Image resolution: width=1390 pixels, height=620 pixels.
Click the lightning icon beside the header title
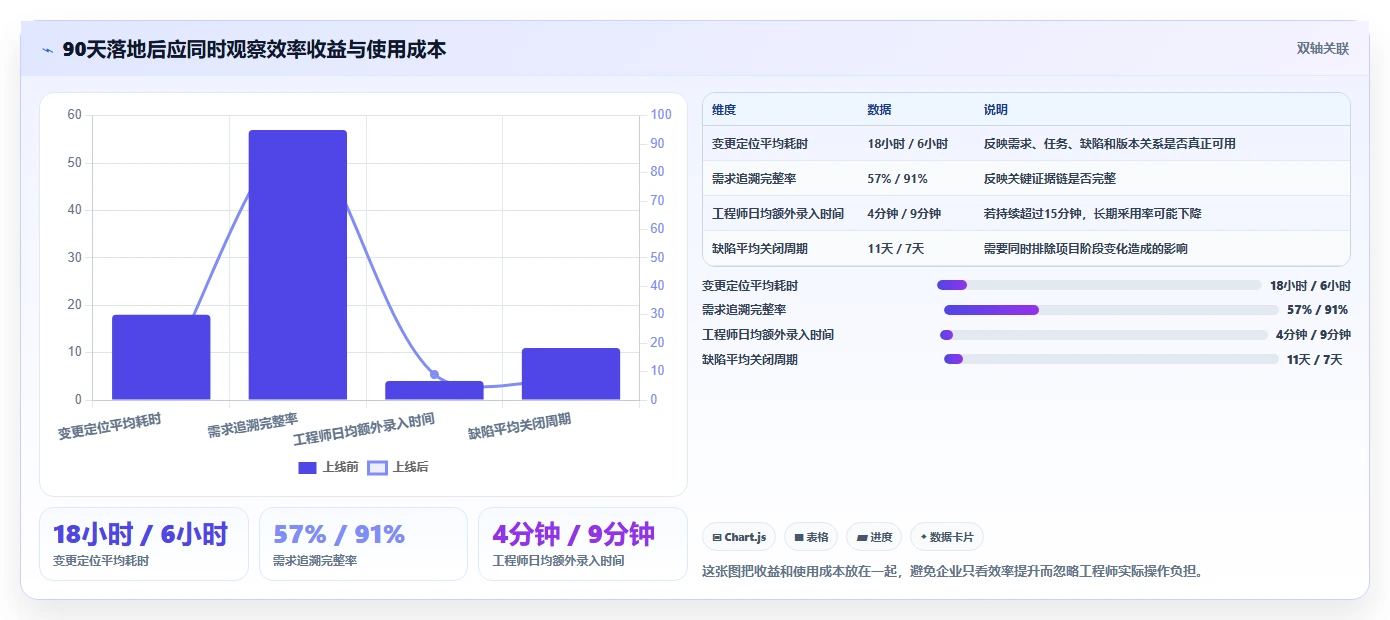click(47, 49)
